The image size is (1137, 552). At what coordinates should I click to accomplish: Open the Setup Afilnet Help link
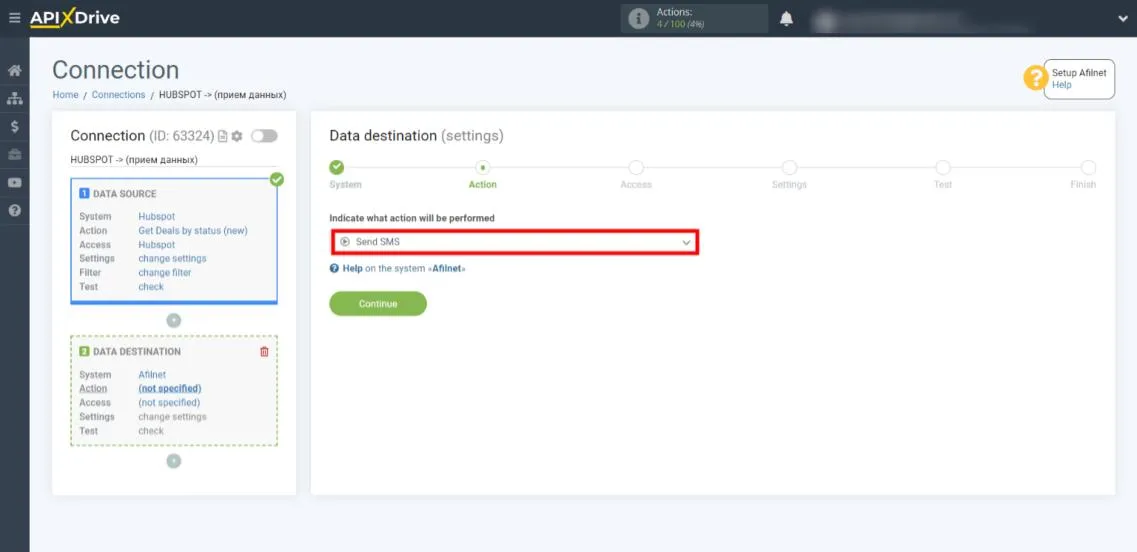tap(1062, 85)
